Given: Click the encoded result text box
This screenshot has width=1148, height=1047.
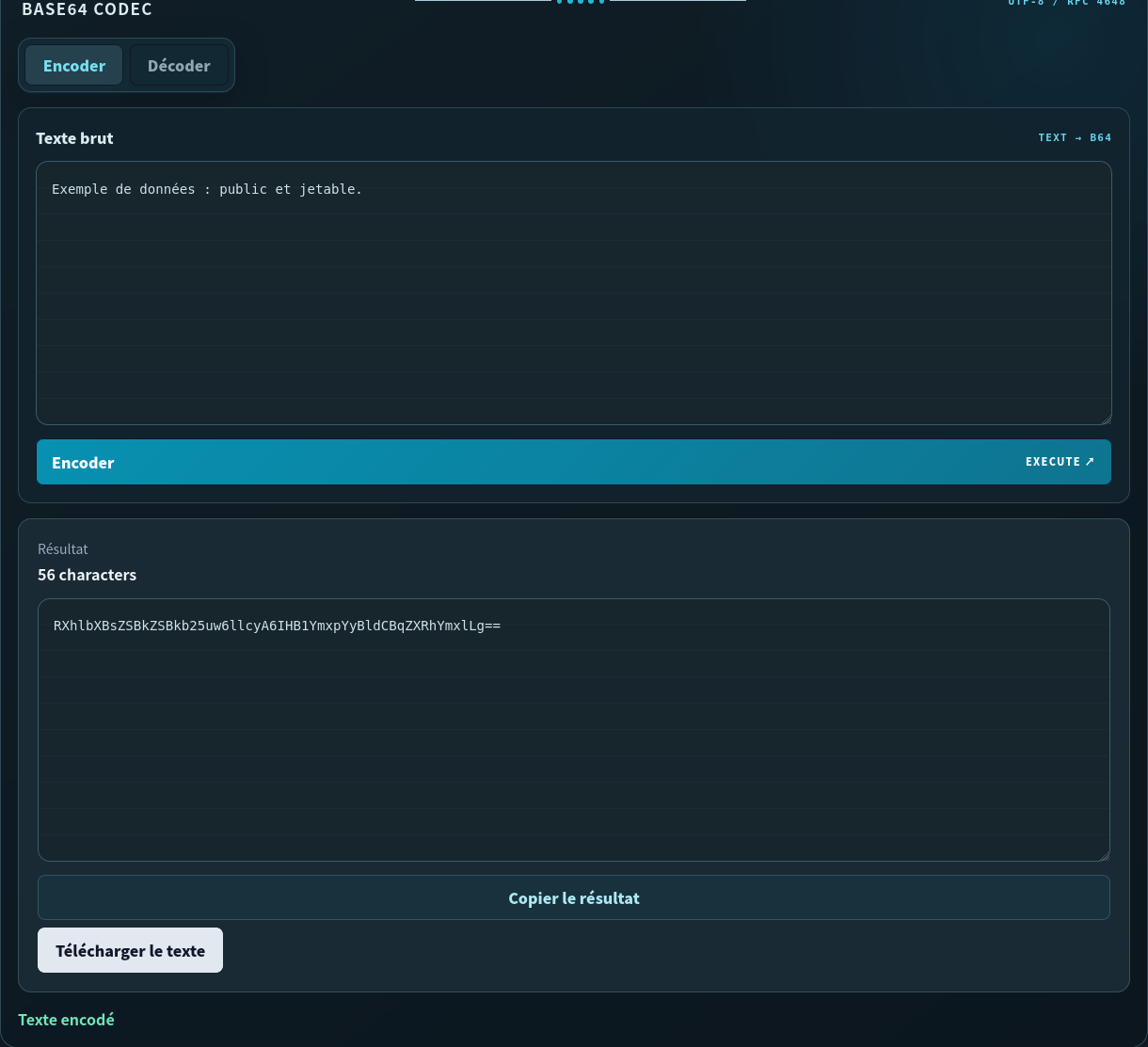Looking at the screenshot, I should [x=574, y=730].
